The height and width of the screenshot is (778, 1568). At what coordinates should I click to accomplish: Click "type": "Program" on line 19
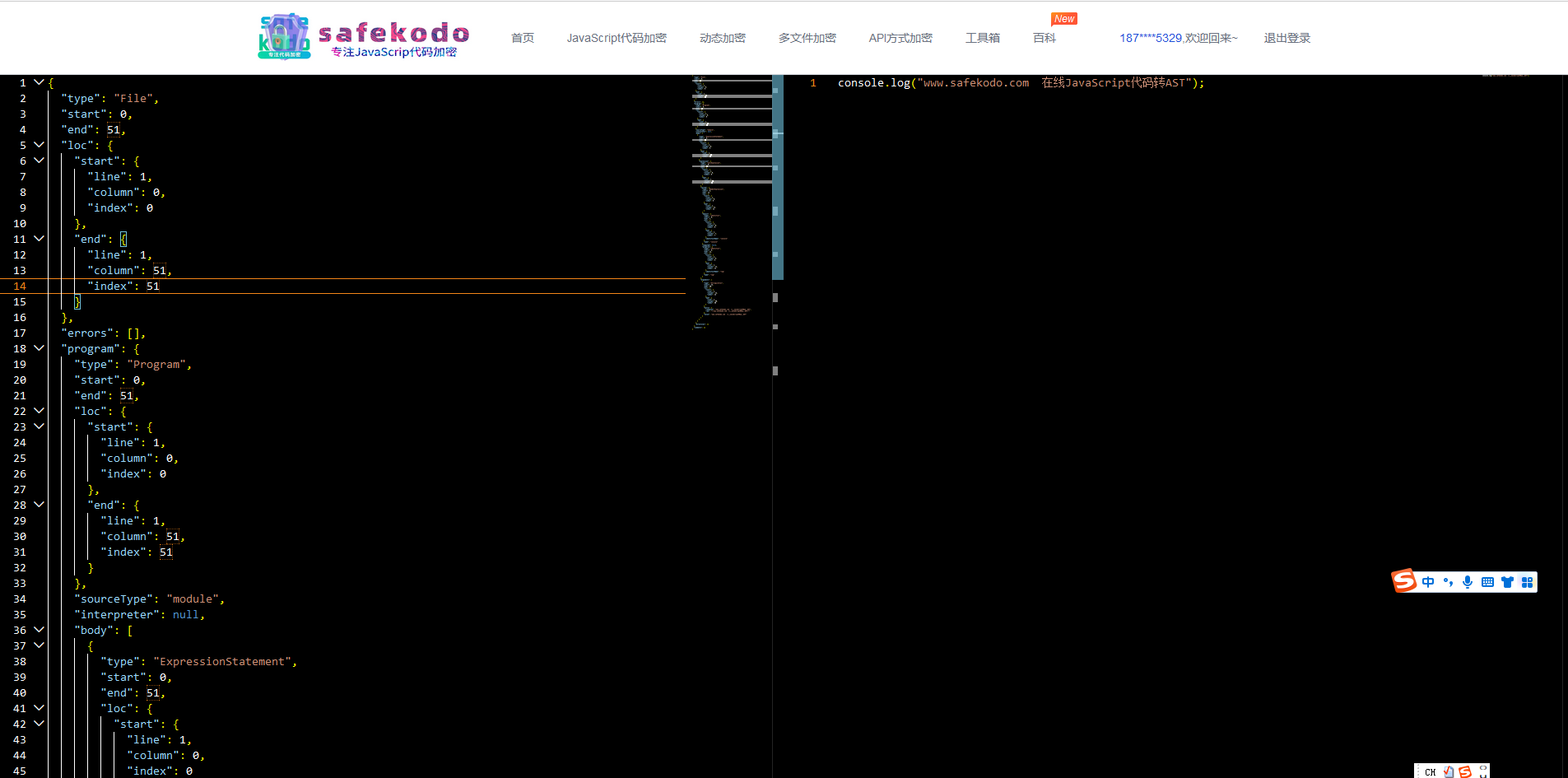133,364
